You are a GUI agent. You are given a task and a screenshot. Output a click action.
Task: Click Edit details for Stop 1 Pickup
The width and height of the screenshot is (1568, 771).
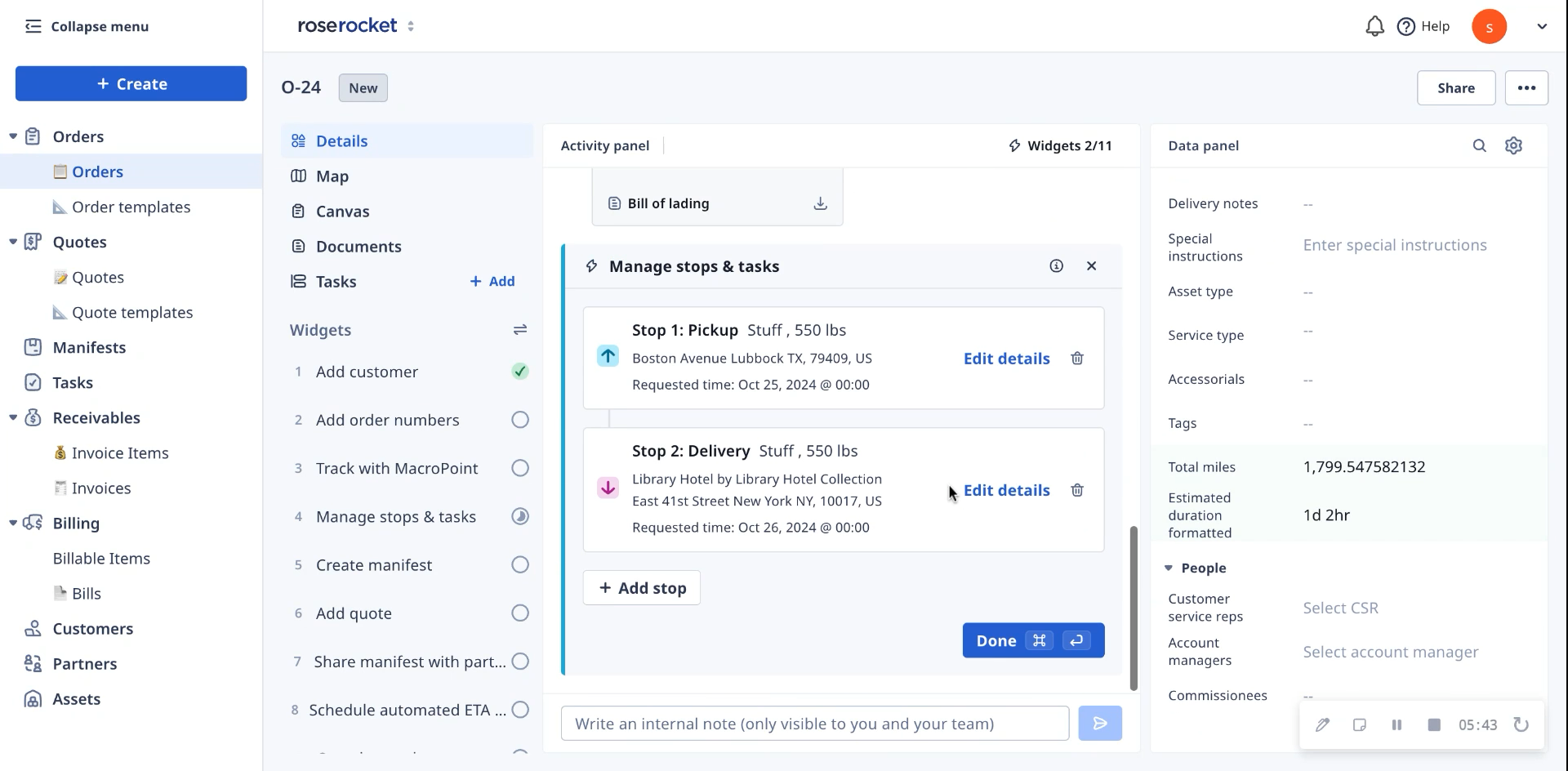pos(1006,359)
